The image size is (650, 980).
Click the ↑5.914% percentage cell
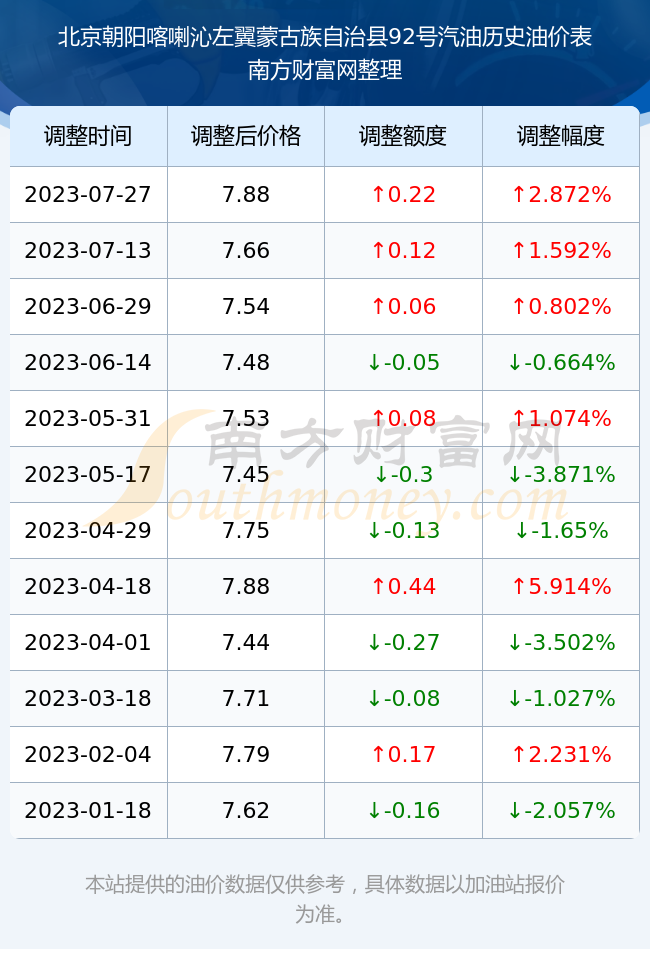[x=561, y=586]
